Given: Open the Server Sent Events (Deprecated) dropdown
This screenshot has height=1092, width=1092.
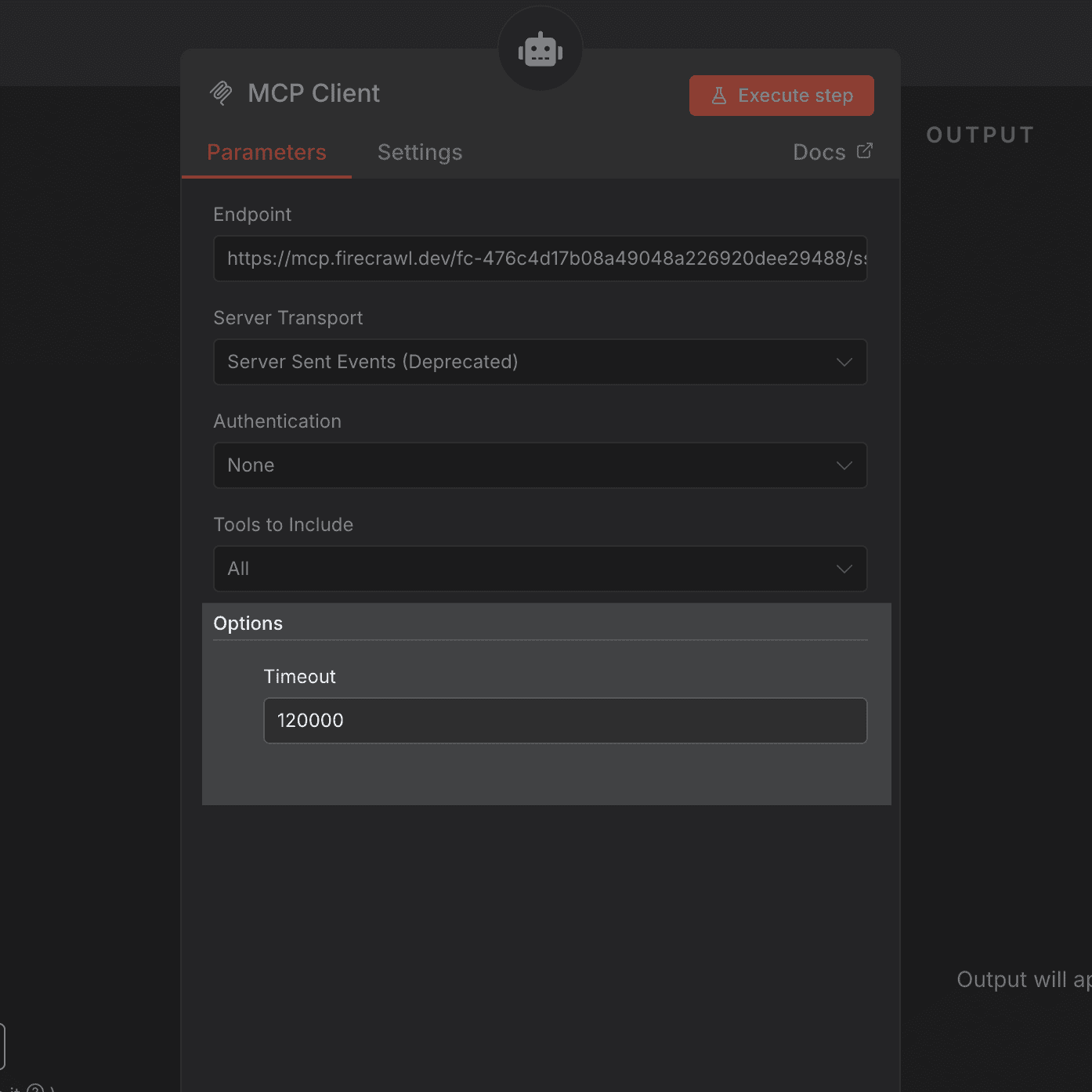Looking at the screenshot, I should point(540,362).
